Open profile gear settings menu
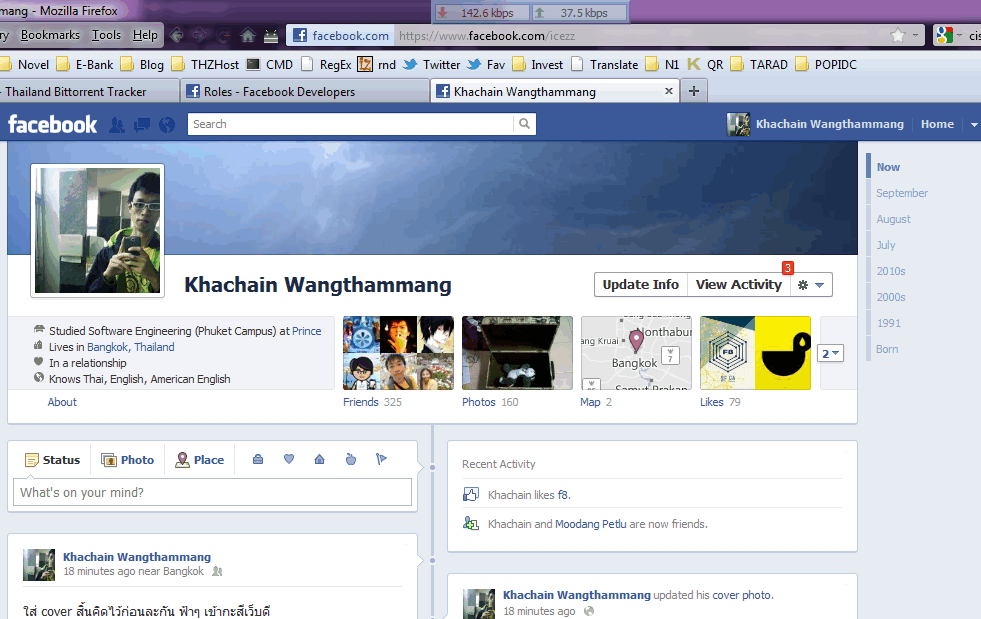981x619 pixels. 811,285
